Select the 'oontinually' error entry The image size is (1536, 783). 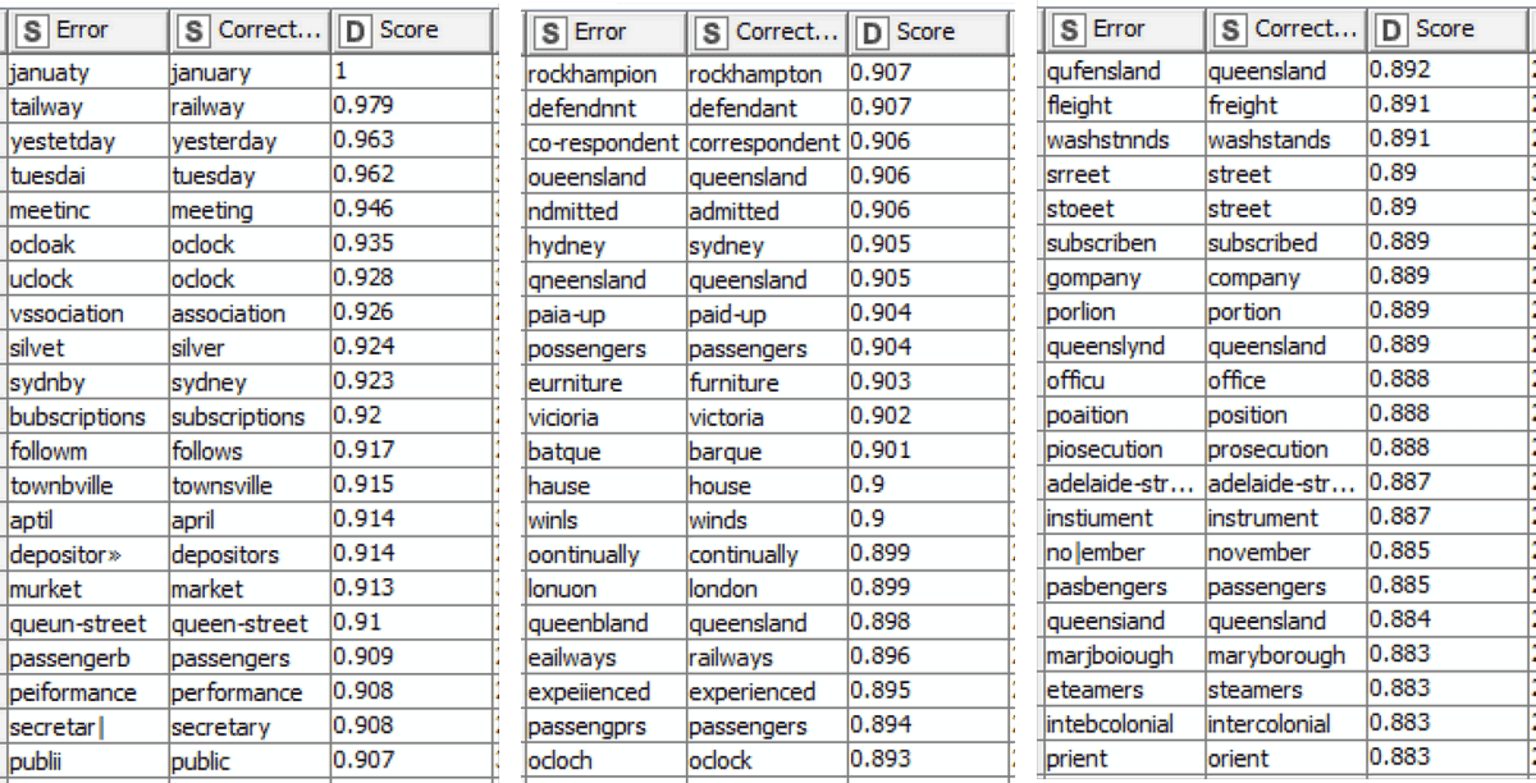605,554
